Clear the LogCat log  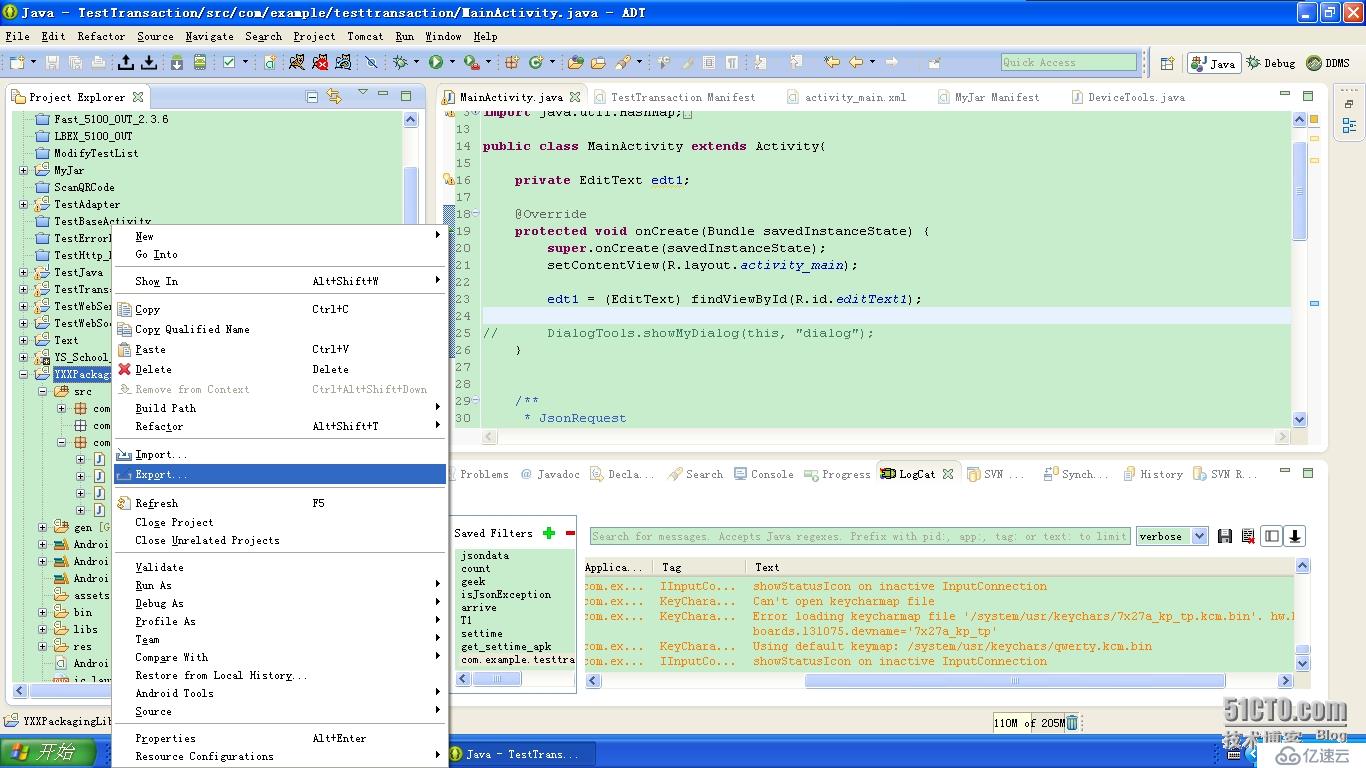1248,536
